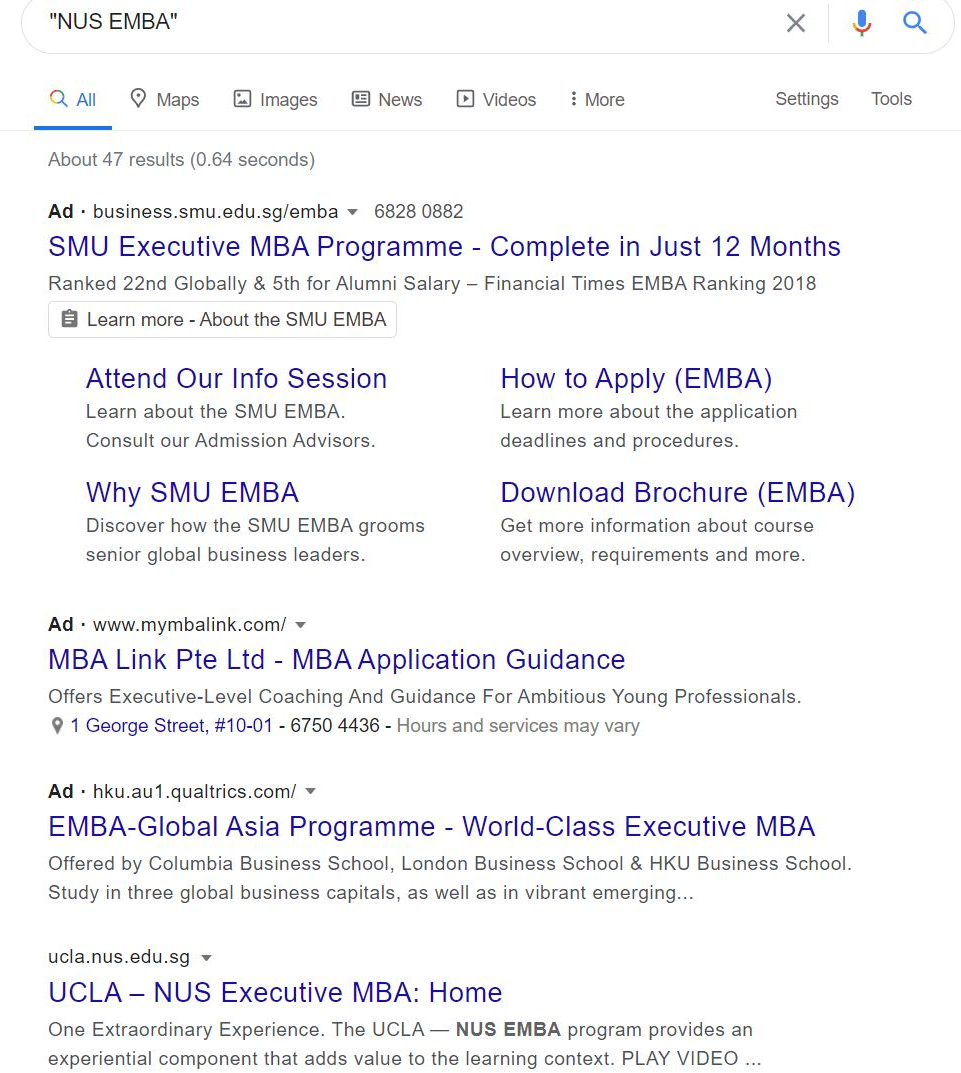Click "senior global business leaders." text

tap(225, 555)
